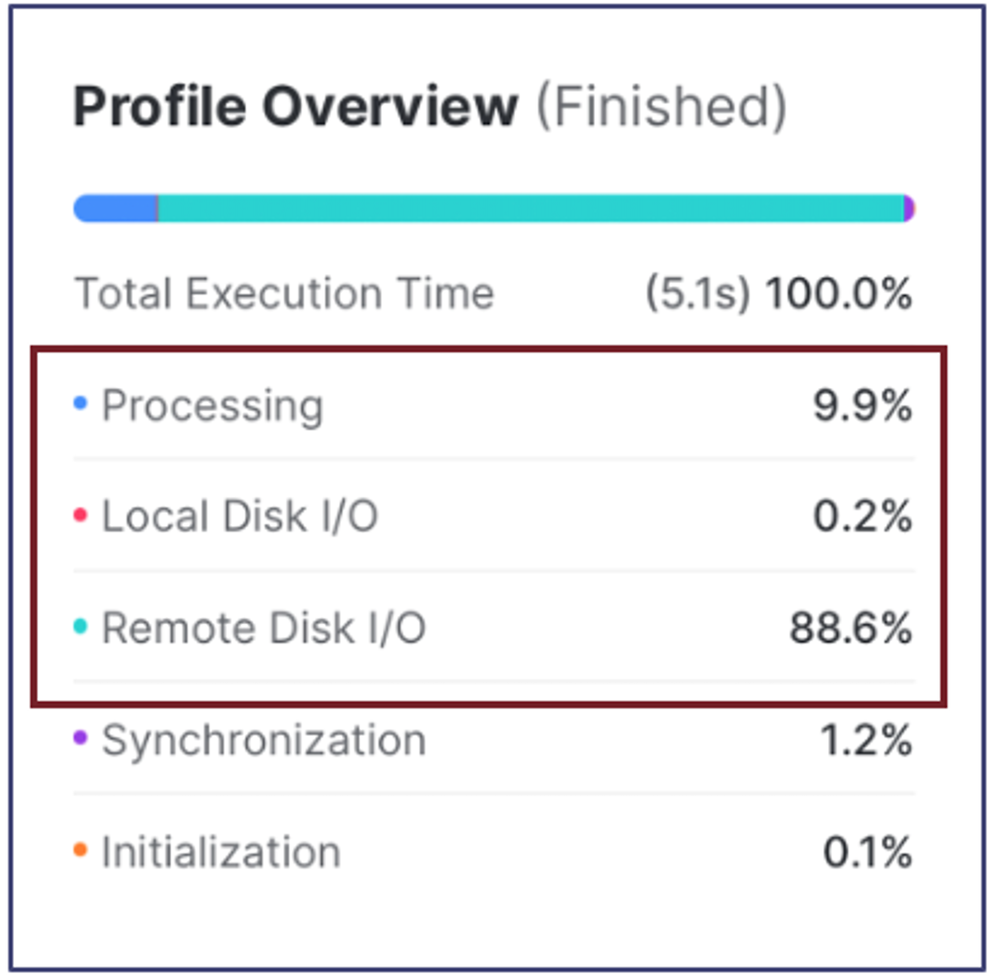The height and width of the screenshot is (979, 1000).
Task: Select the Total Execution Time label
Action: [284, 294]
